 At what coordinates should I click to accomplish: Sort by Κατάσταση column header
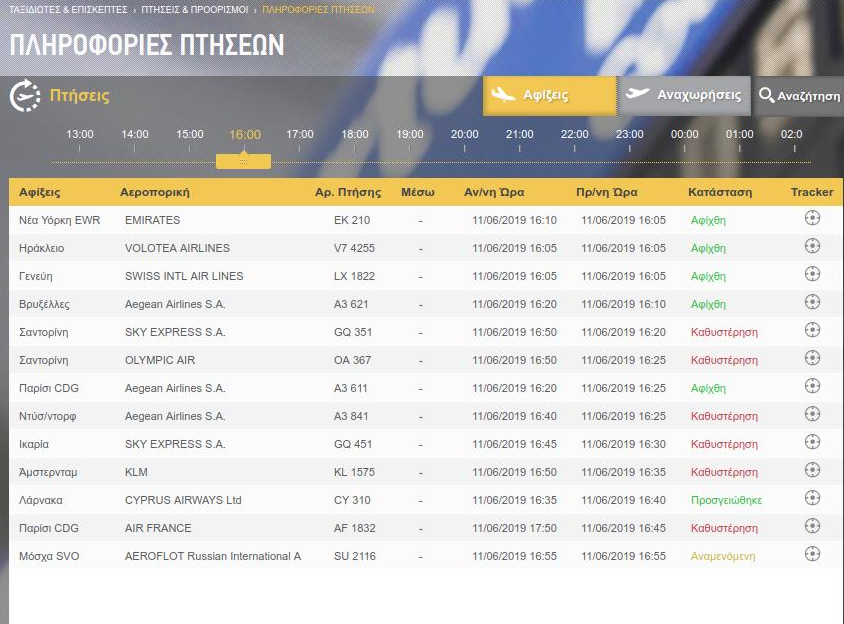coord(720,192)
